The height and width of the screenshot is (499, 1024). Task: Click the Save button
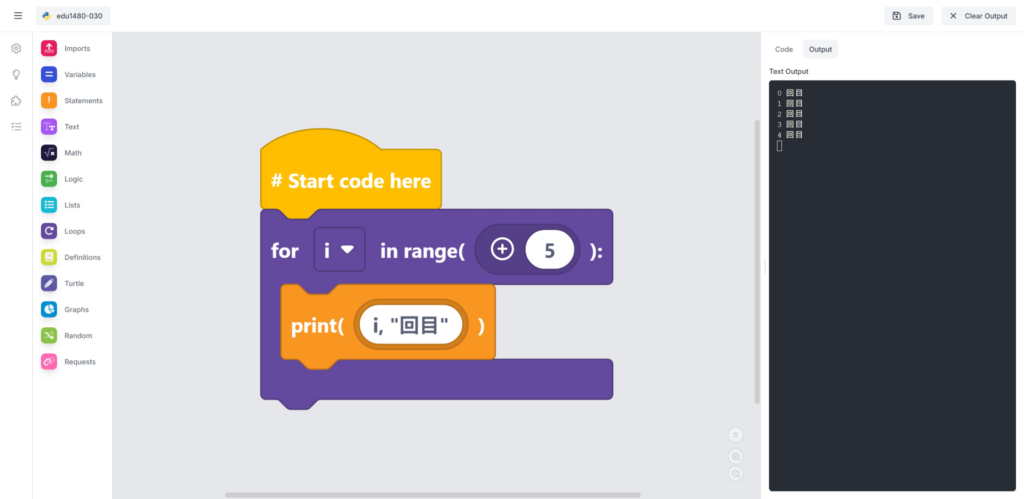click(908, 16)
